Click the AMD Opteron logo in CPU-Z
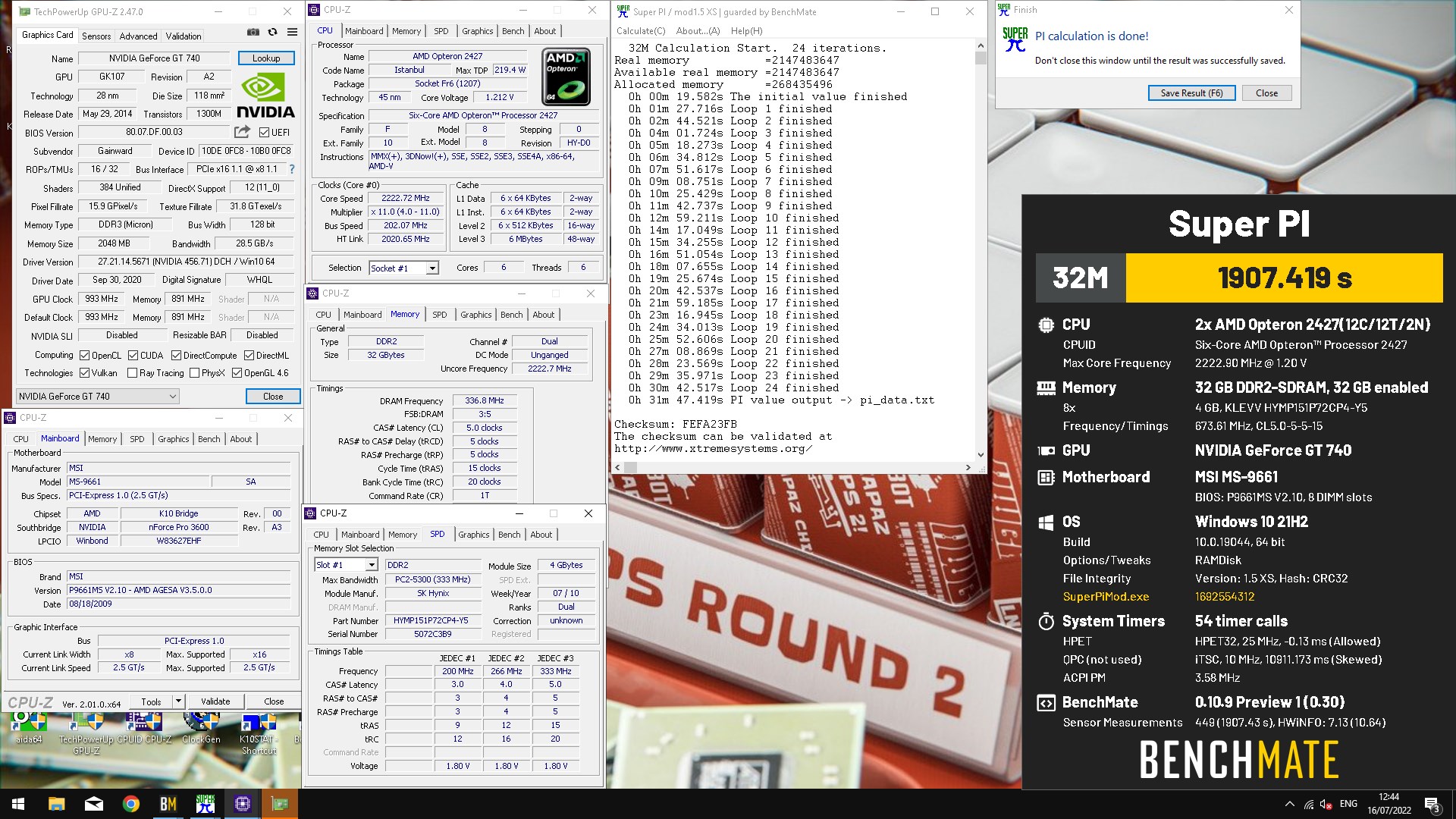The width and height of the screenshot is (1456, 819). pos(567,77)
